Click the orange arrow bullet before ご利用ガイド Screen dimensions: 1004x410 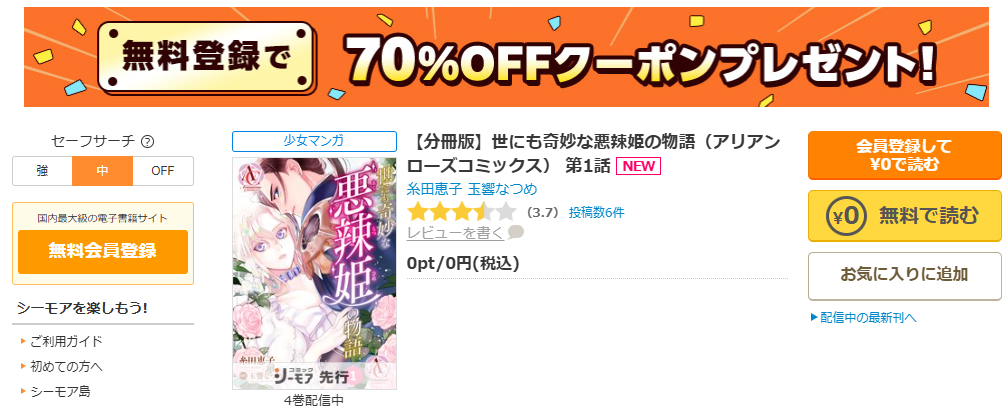point(23,341)
